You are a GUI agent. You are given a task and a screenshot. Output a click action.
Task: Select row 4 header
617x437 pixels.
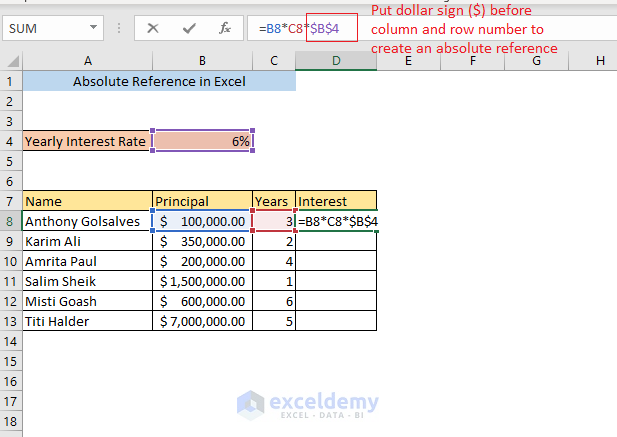pyautogui.click(x=11, y=141)
